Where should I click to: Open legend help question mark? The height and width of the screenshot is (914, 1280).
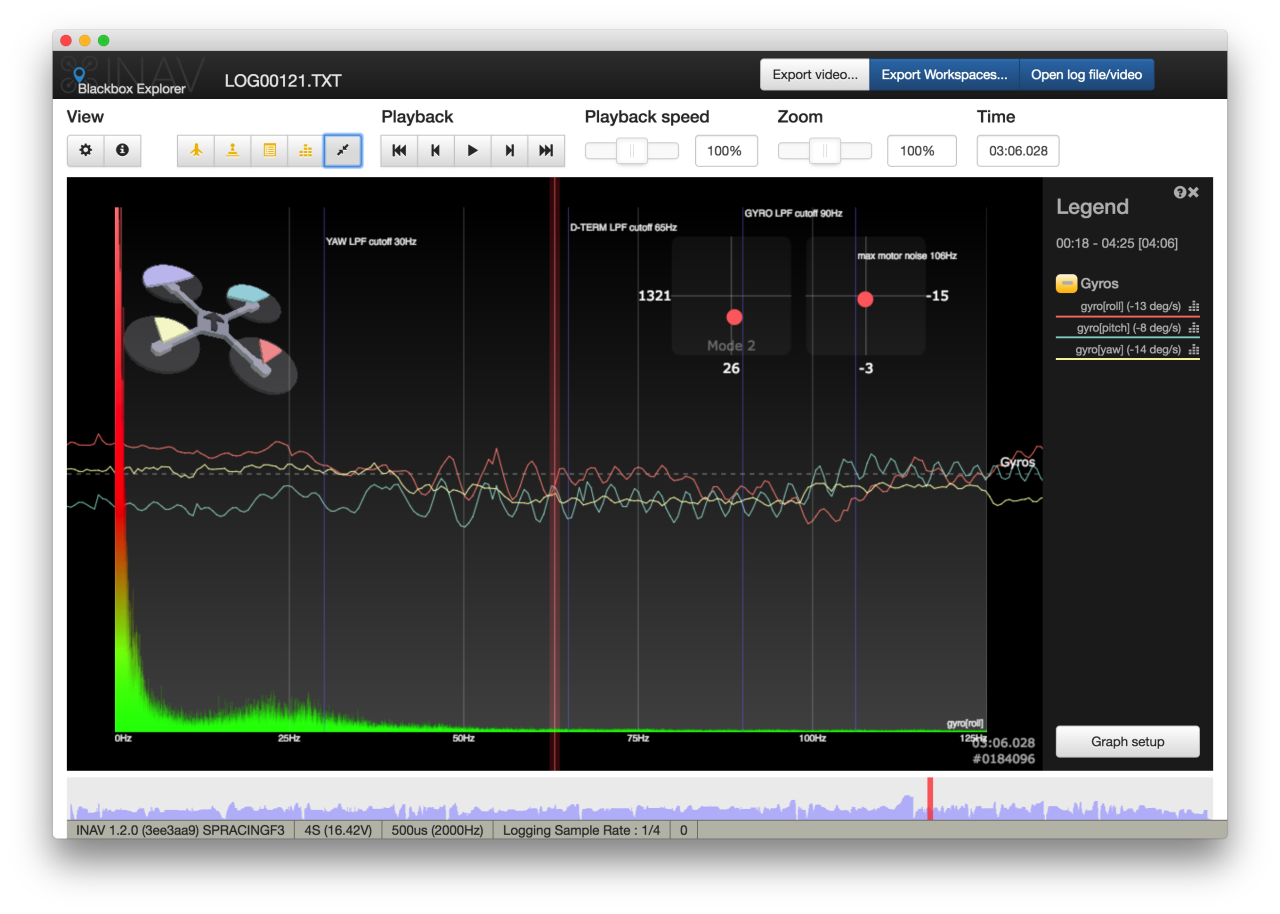pos(1180,192)
